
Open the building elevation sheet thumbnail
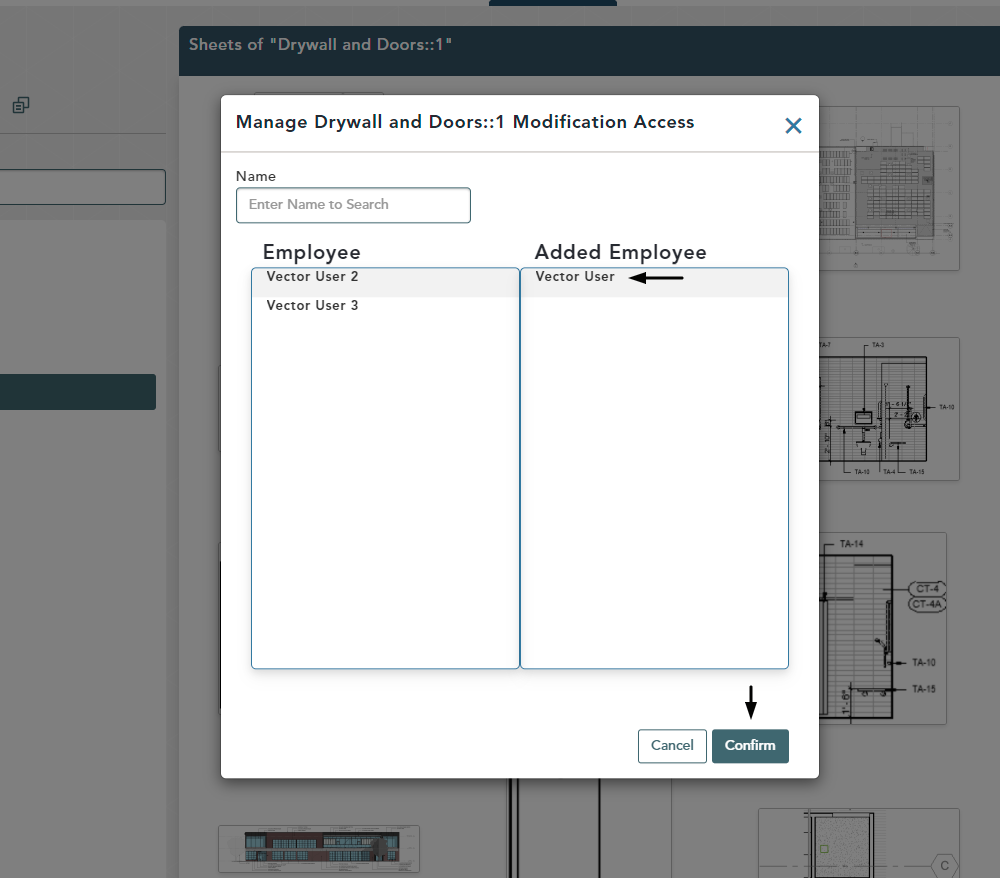click(x=319, y=848)
